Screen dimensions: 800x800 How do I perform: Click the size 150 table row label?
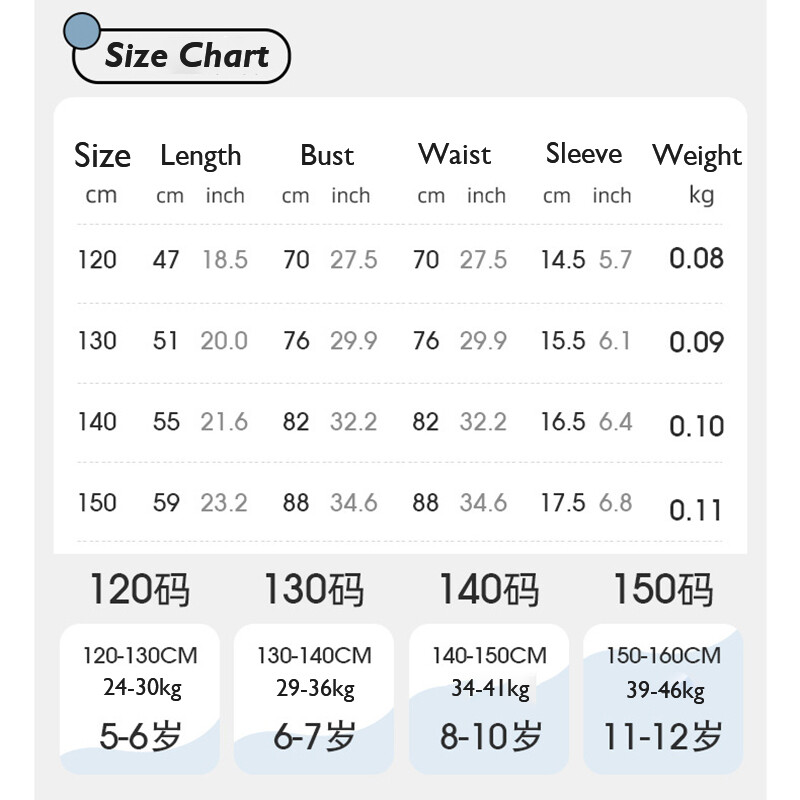coord(97,502)
